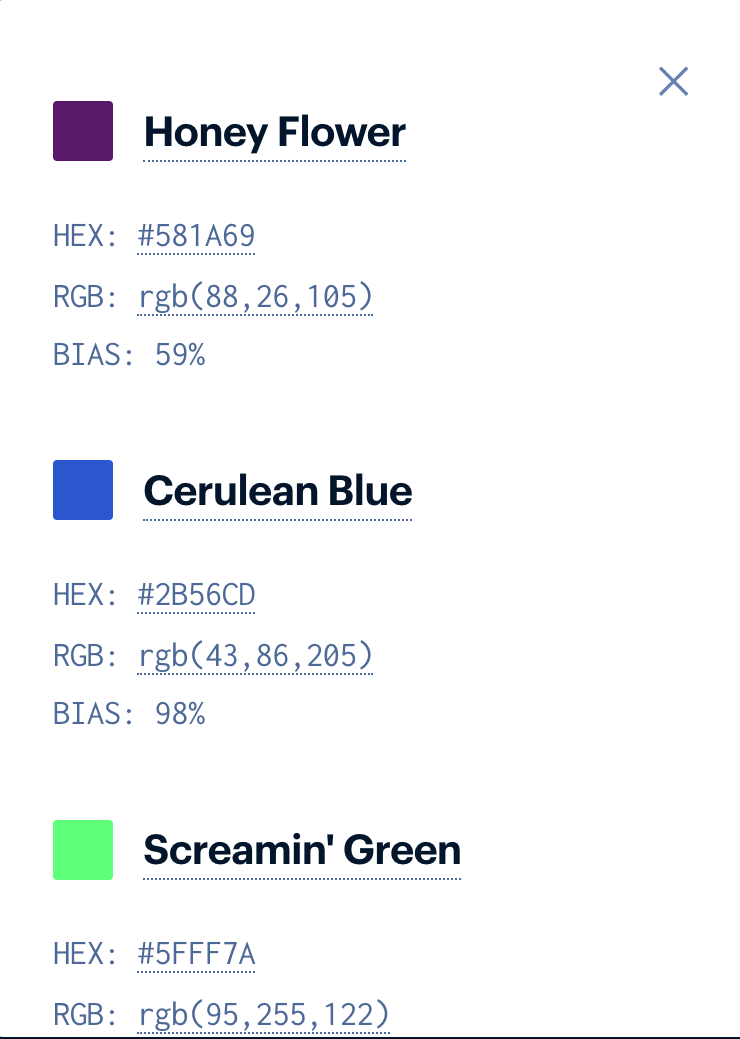Select the Cerulean Blue color swatch

click(x=82, y=490)
